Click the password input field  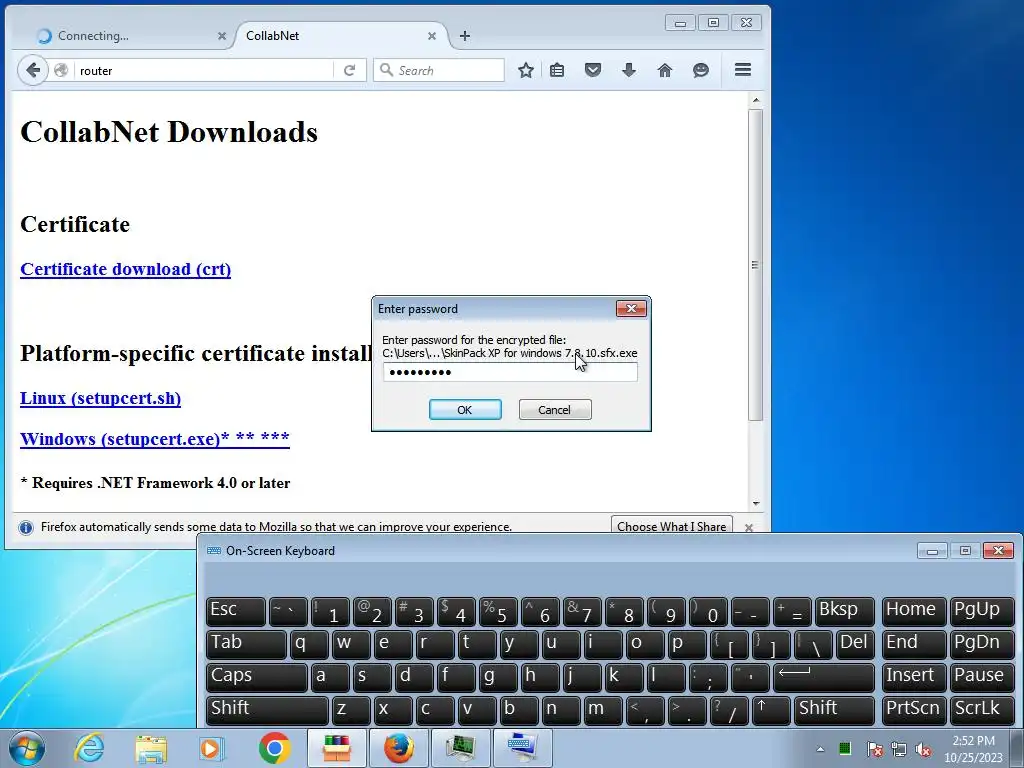(x=510, y=372)
